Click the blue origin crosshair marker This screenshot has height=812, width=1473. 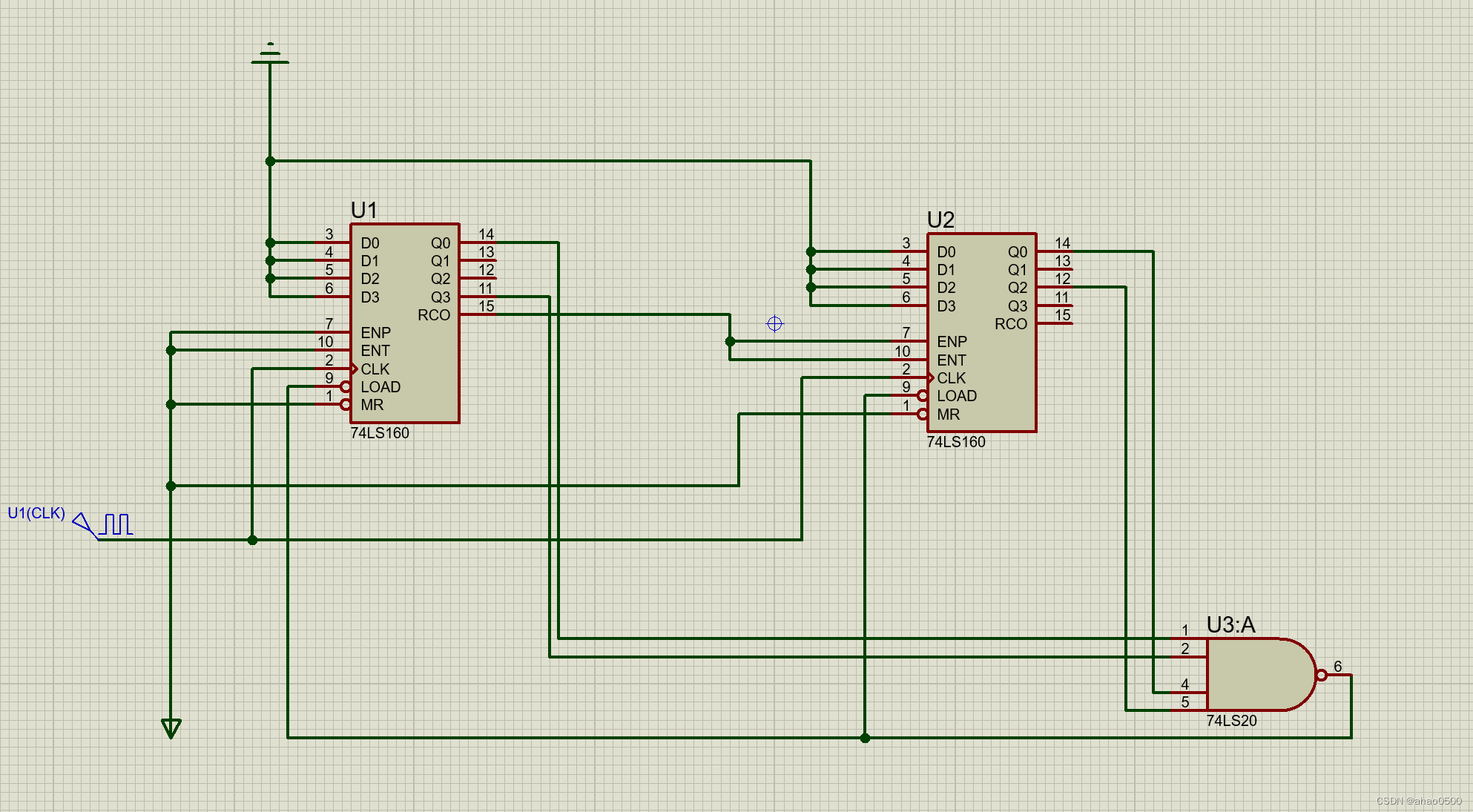(774, 323)
